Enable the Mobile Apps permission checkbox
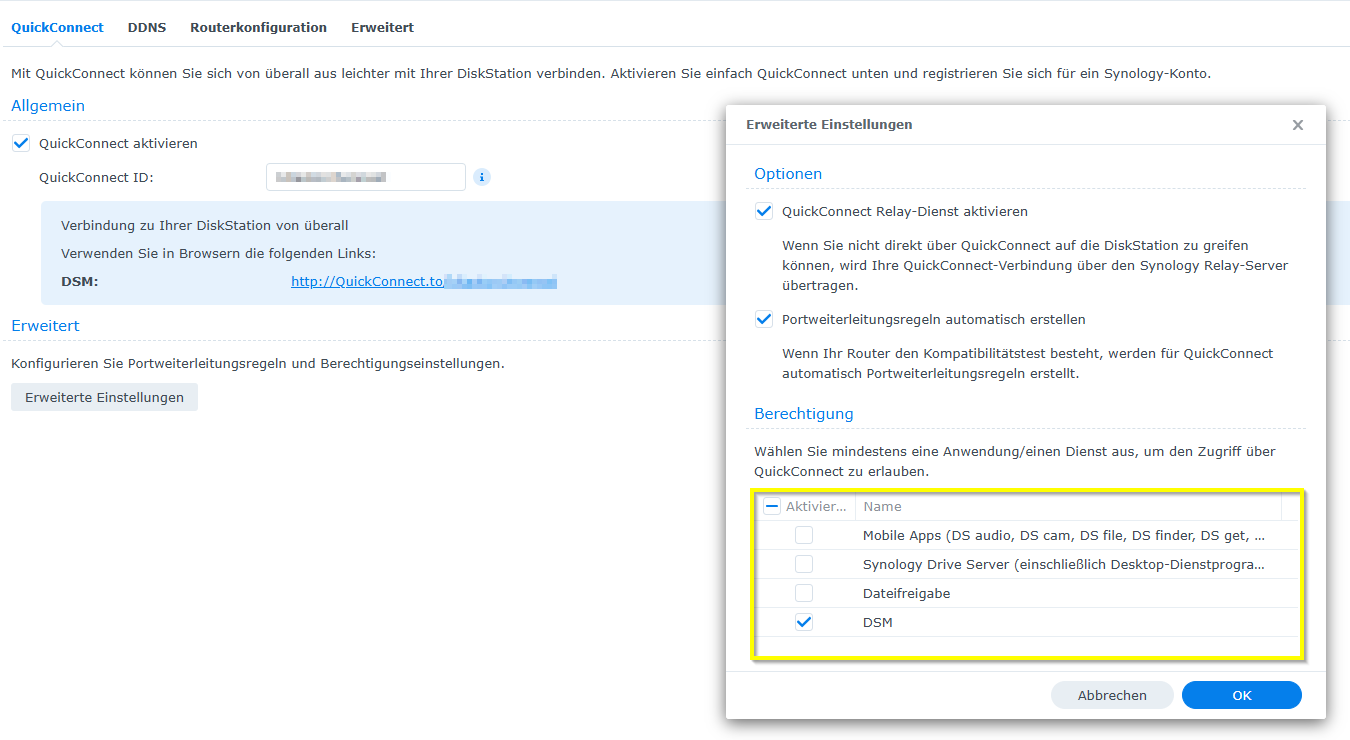This screenshot has height=740, width=1350. 803,535
